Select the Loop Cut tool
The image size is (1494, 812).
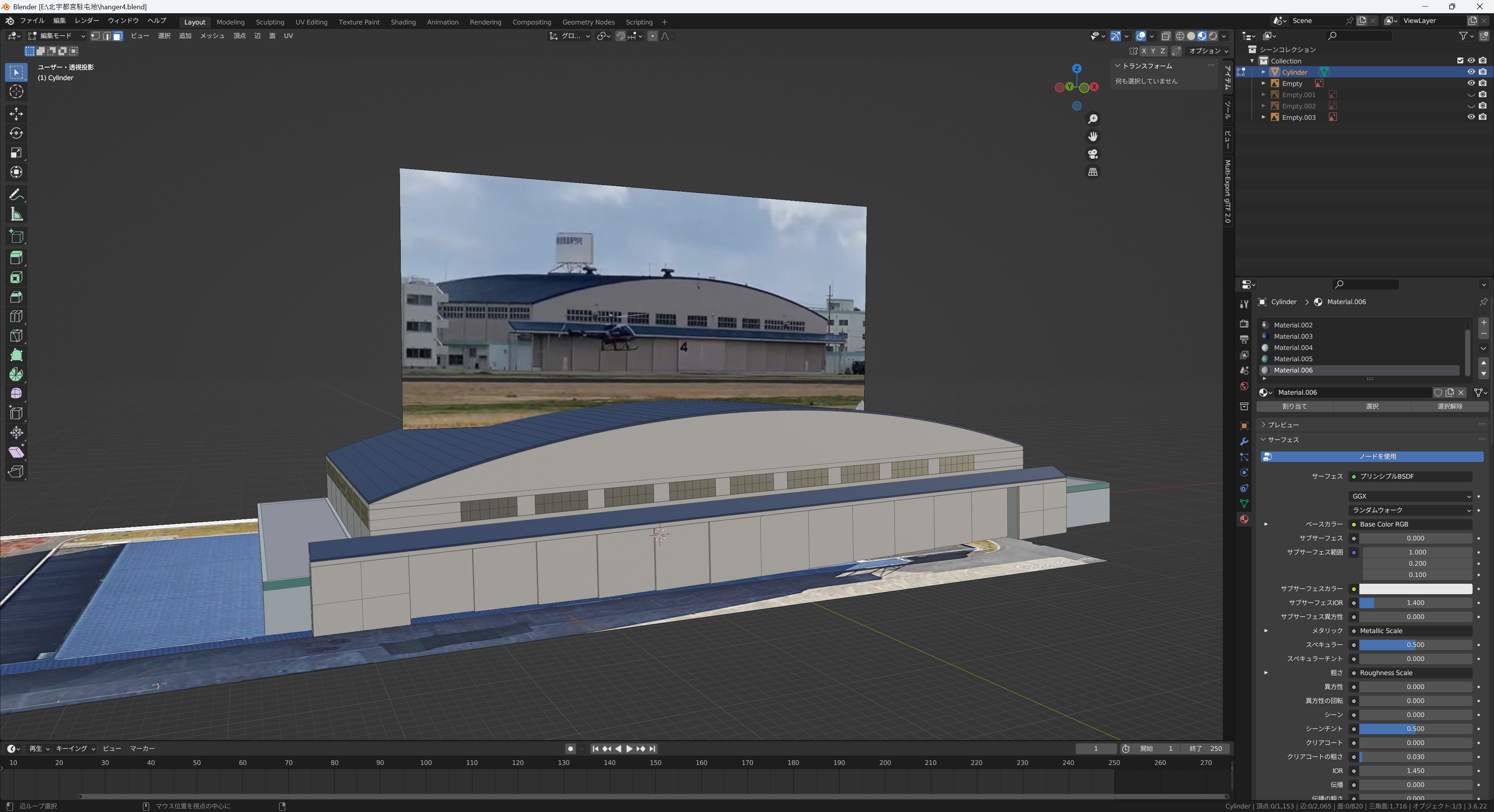click(x=16, y=316)
